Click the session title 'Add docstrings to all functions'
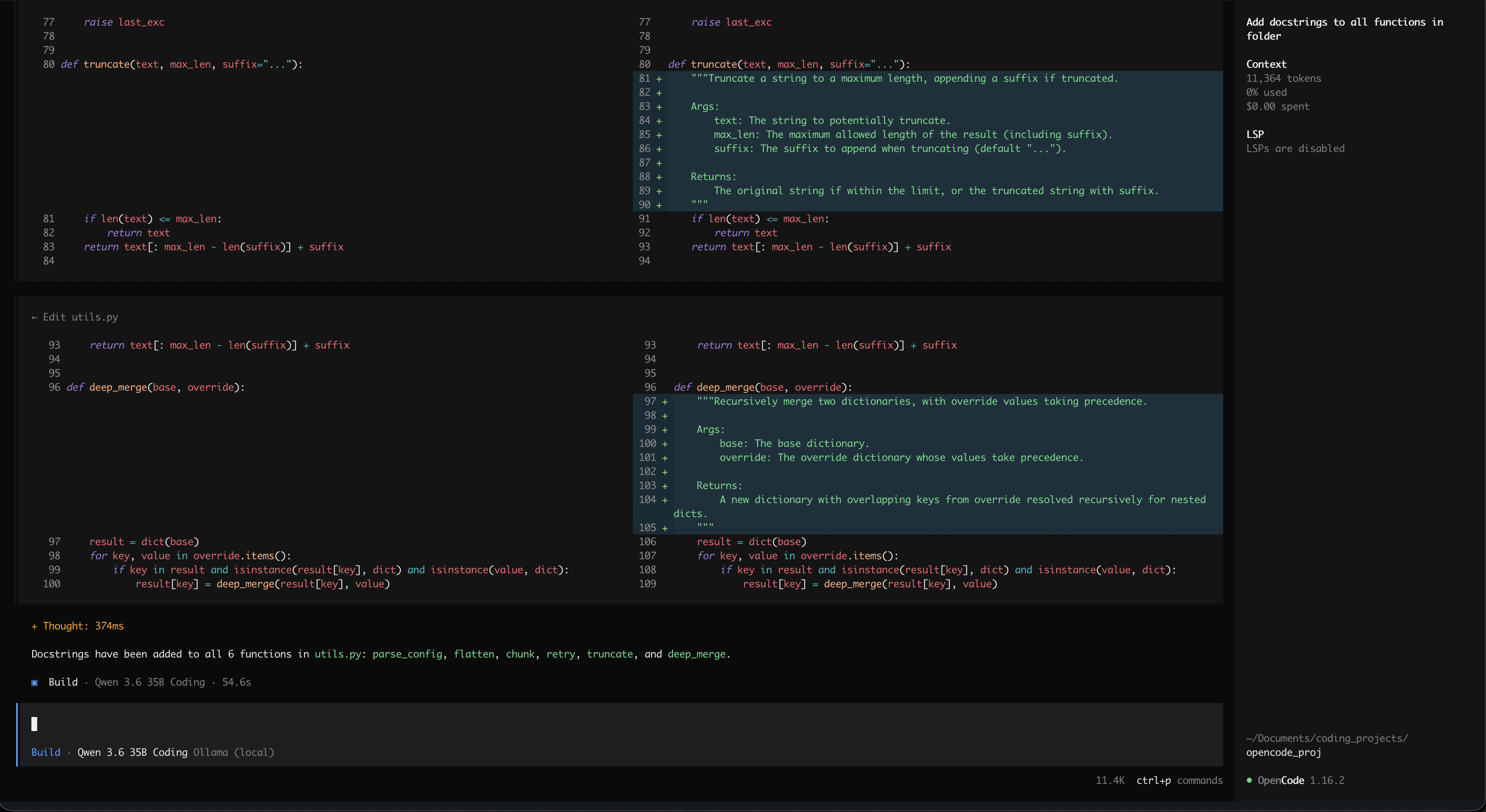 tap(1344, 29)
